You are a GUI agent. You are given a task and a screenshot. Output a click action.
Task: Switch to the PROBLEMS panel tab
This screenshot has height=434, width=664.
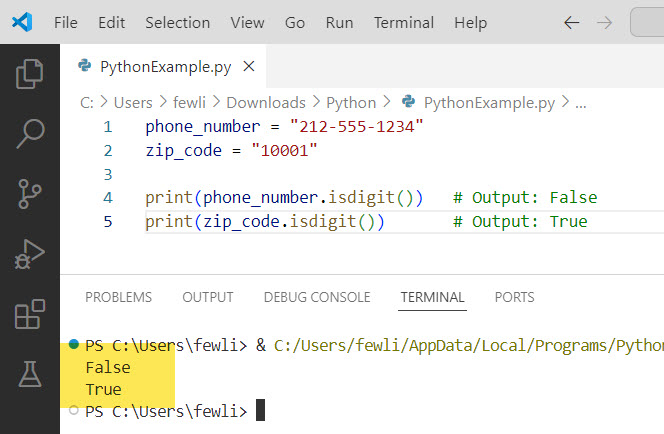118,297
